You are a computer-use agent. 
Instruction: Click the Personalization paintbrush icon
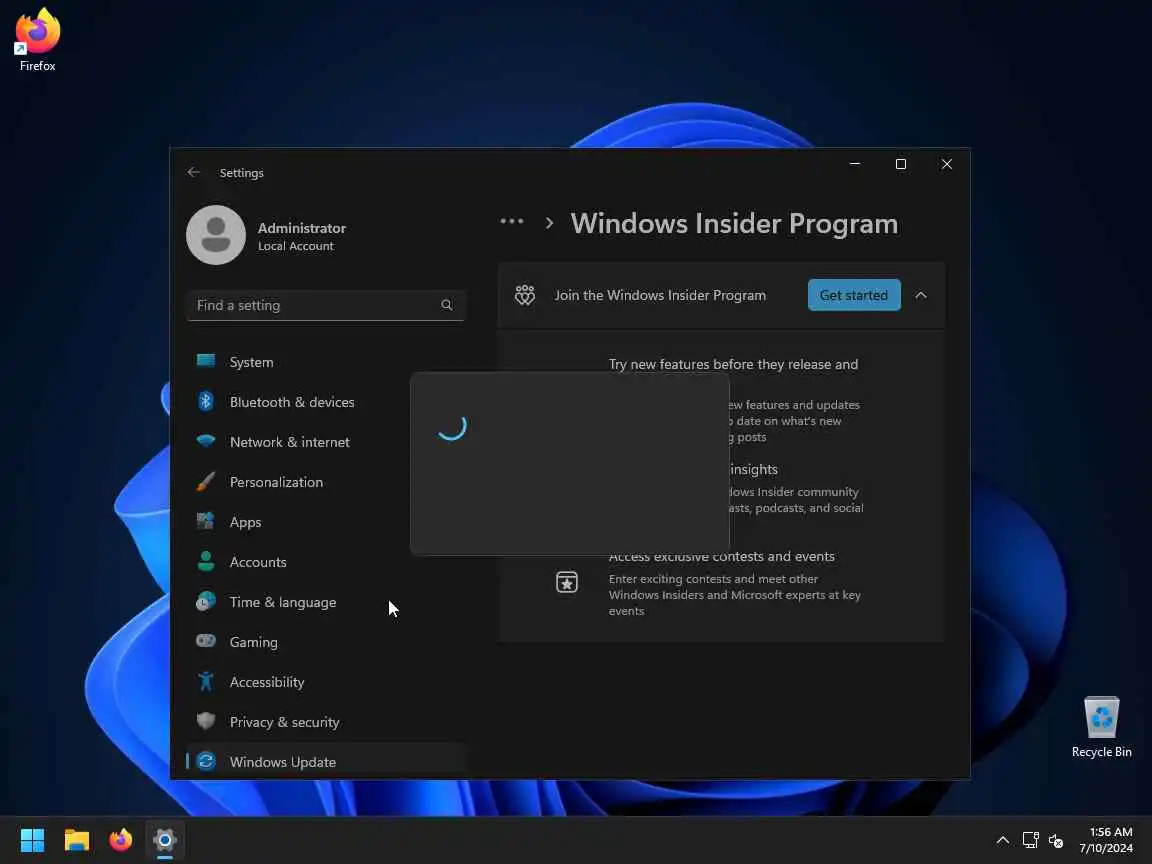[x=206, y=481]
